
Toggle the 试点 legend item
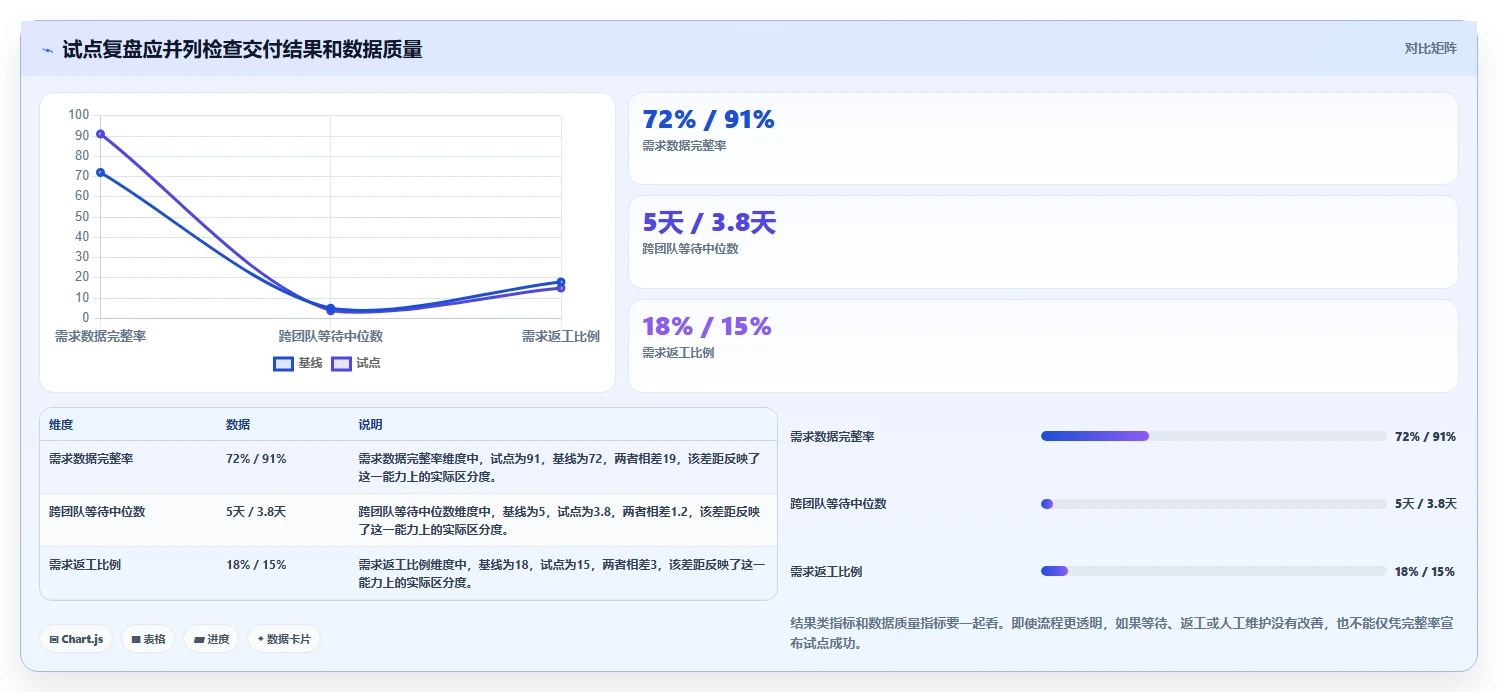point(356,363)
